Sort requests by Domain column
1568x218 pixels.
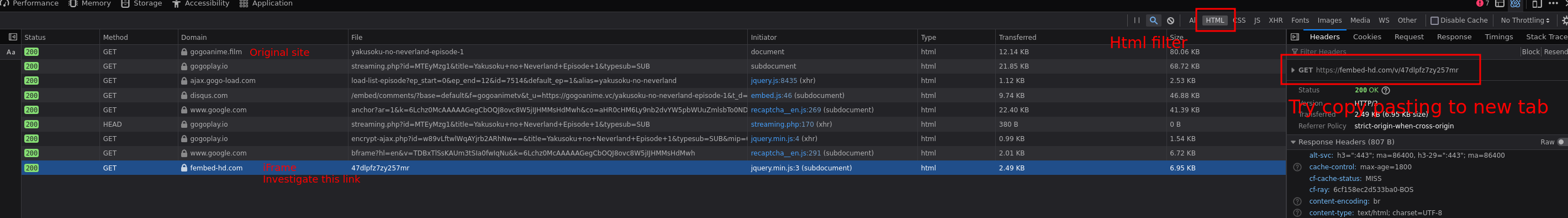click(262, 37)
